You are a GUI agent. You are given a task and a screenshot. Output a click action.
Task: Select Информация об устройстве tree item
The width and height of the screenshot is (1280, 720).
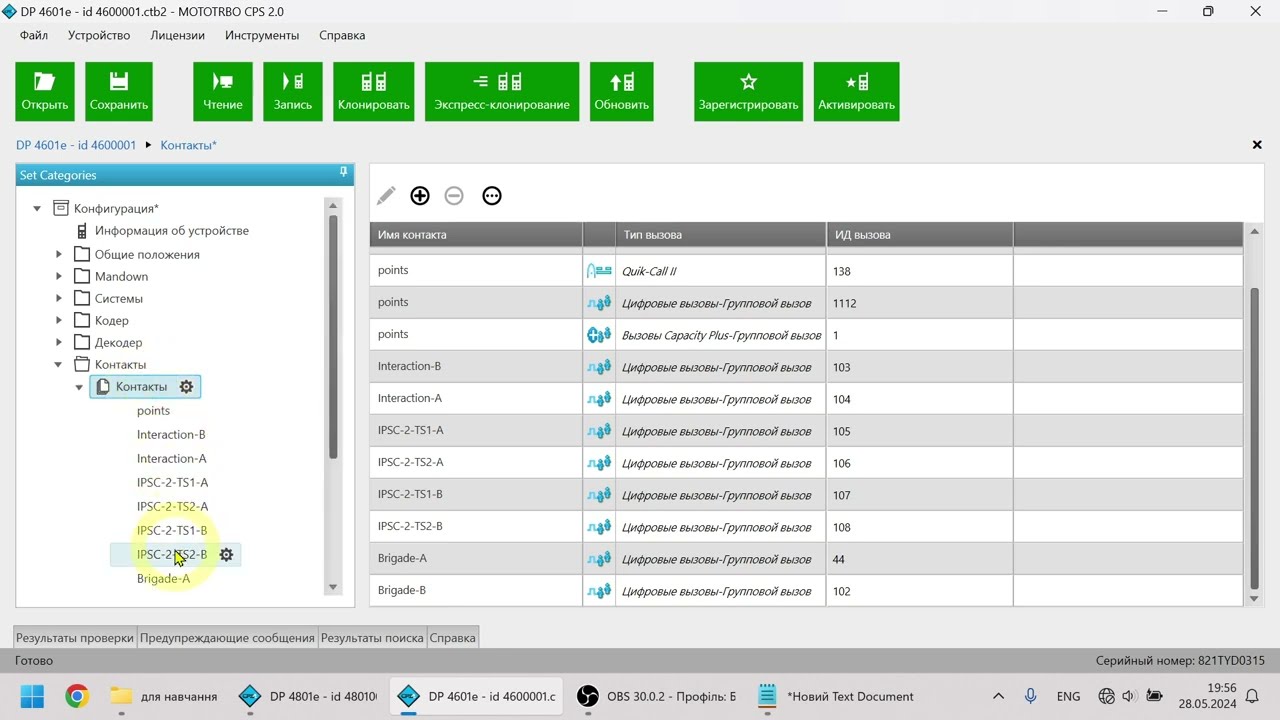172,231
